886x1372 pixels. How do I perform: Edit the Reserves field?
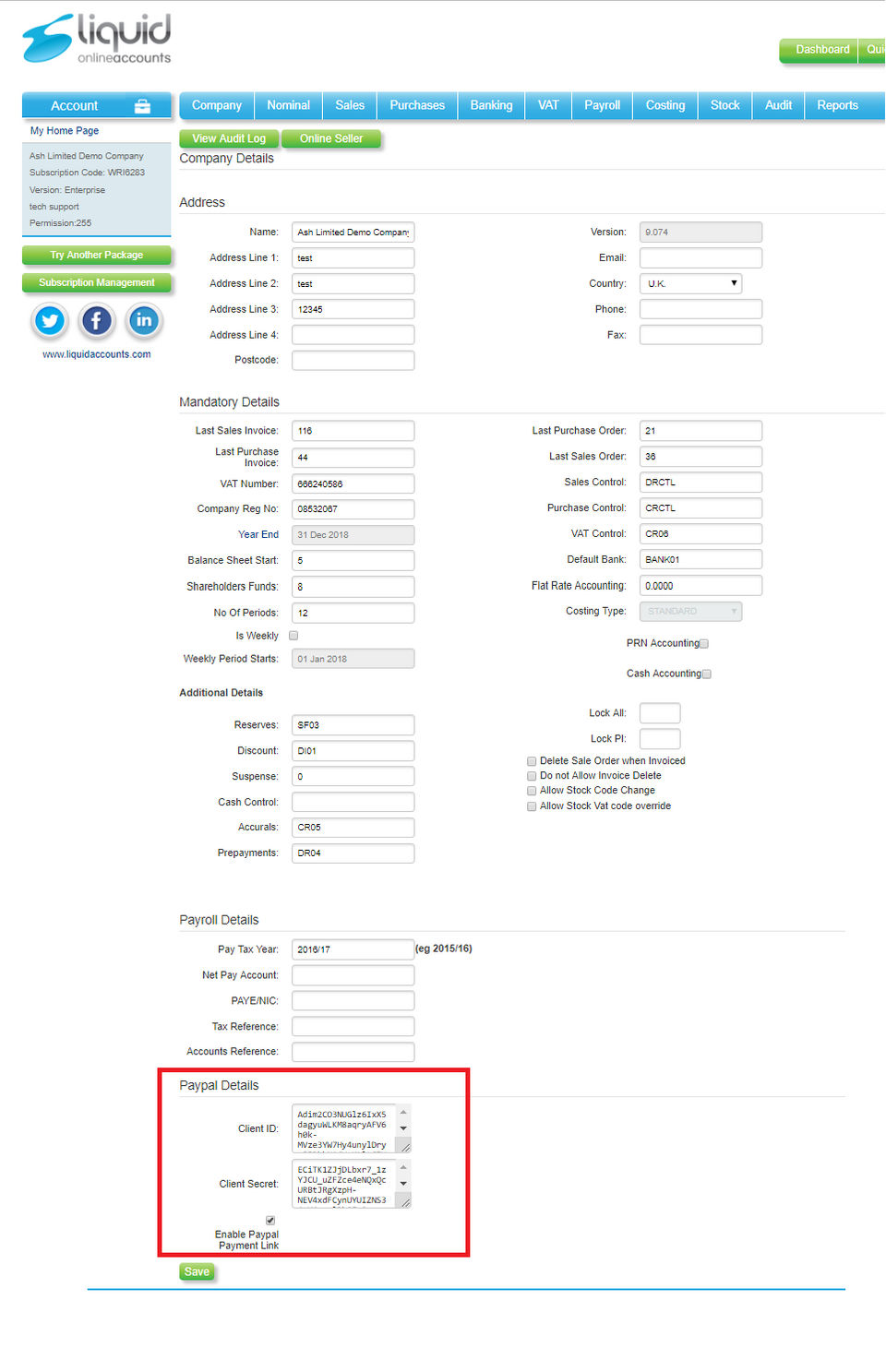353,725
